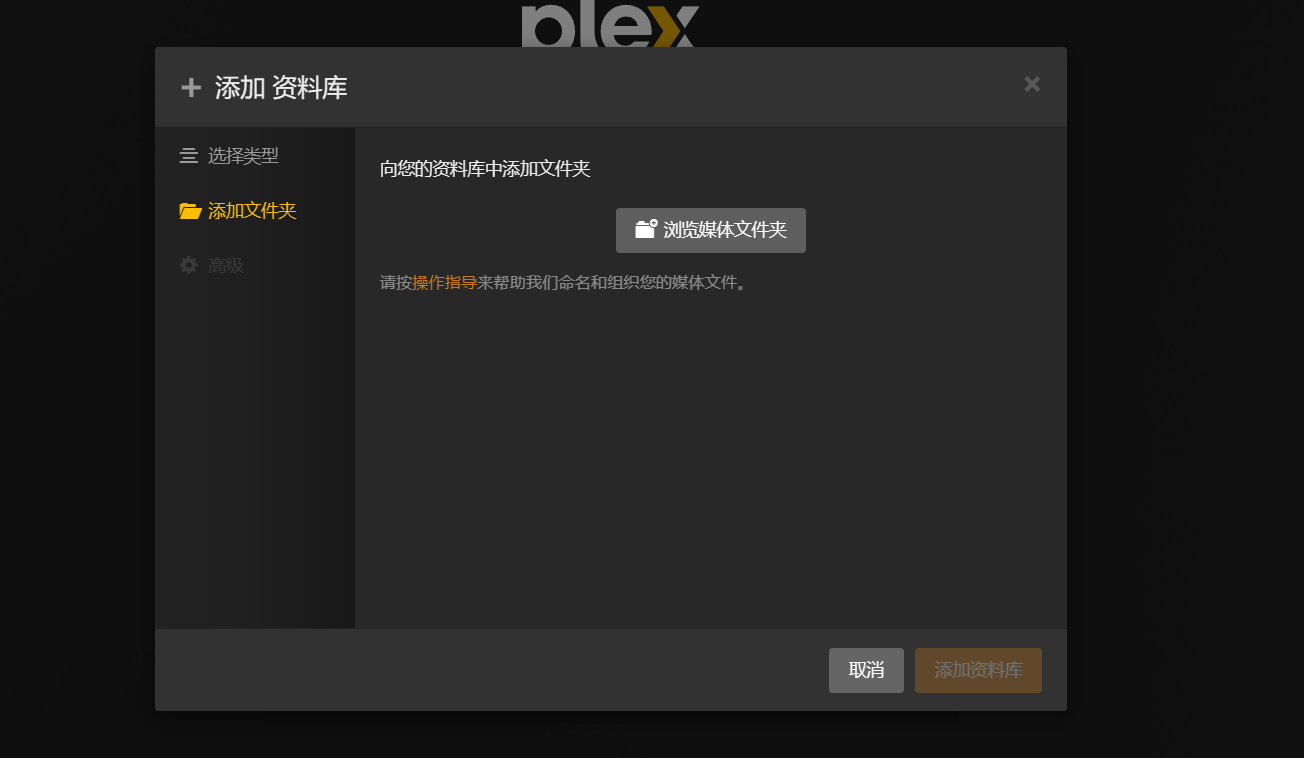
Task: Click the list icon beside 选择类型
Action: (188, 156)
